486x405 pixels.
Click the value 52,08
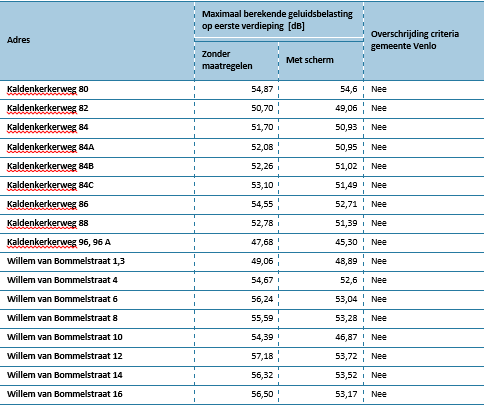262,147
